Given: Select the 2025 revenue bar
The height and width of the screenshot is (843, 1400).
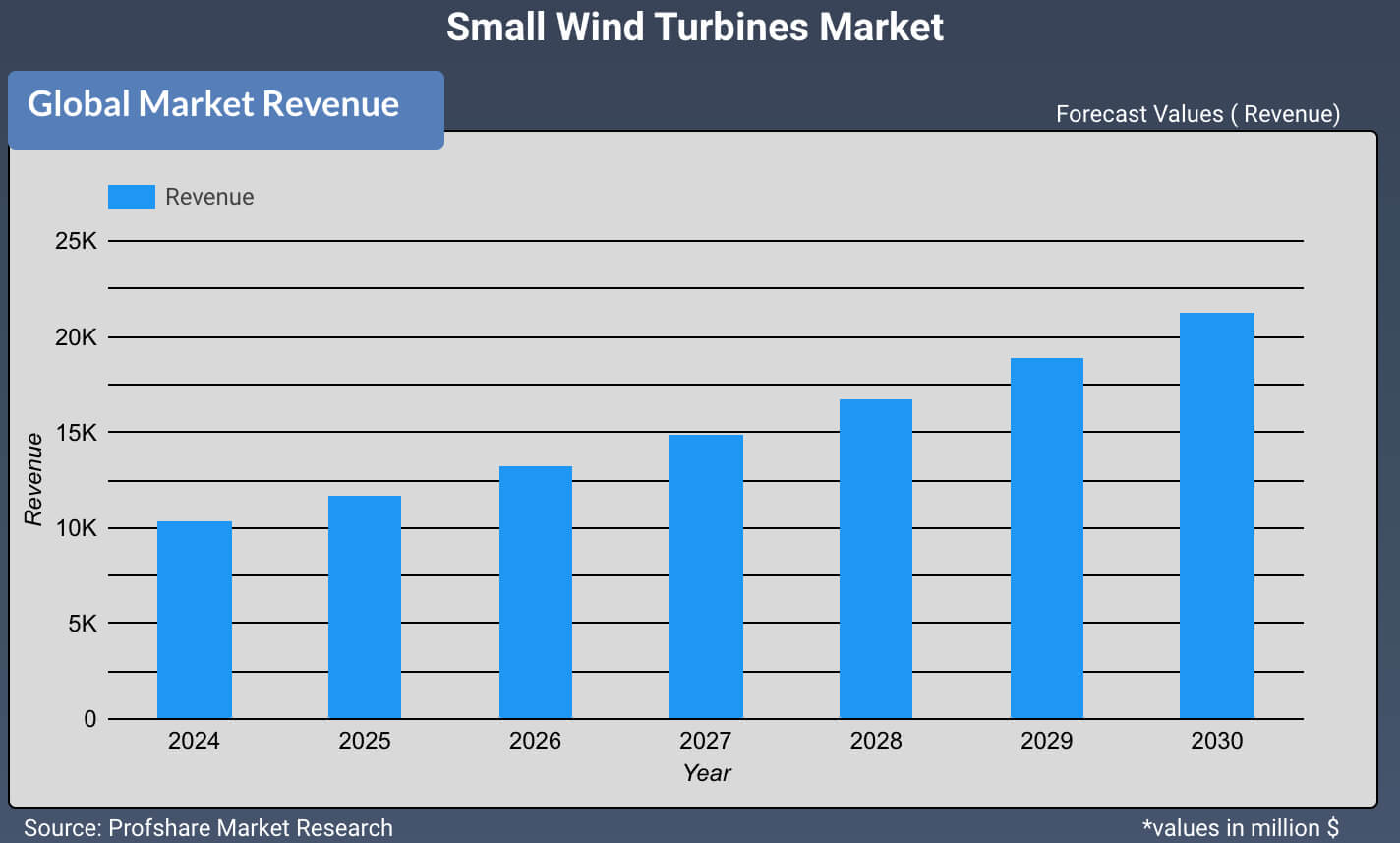Looking at the screenshot, I should (365, 607).
